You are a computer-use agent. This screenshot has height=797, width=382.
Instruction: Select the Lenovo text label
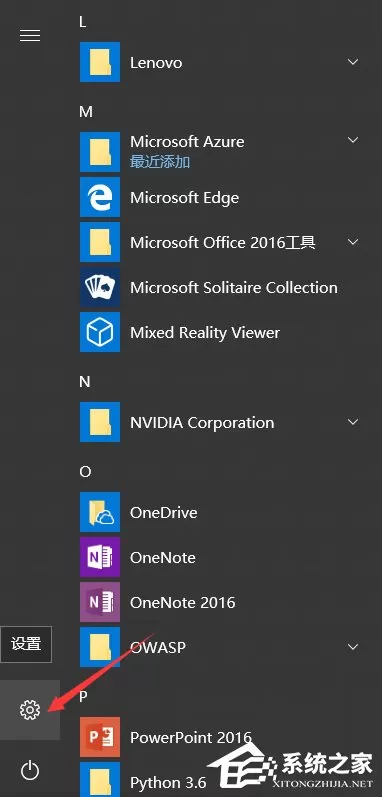tap(156, 63)
